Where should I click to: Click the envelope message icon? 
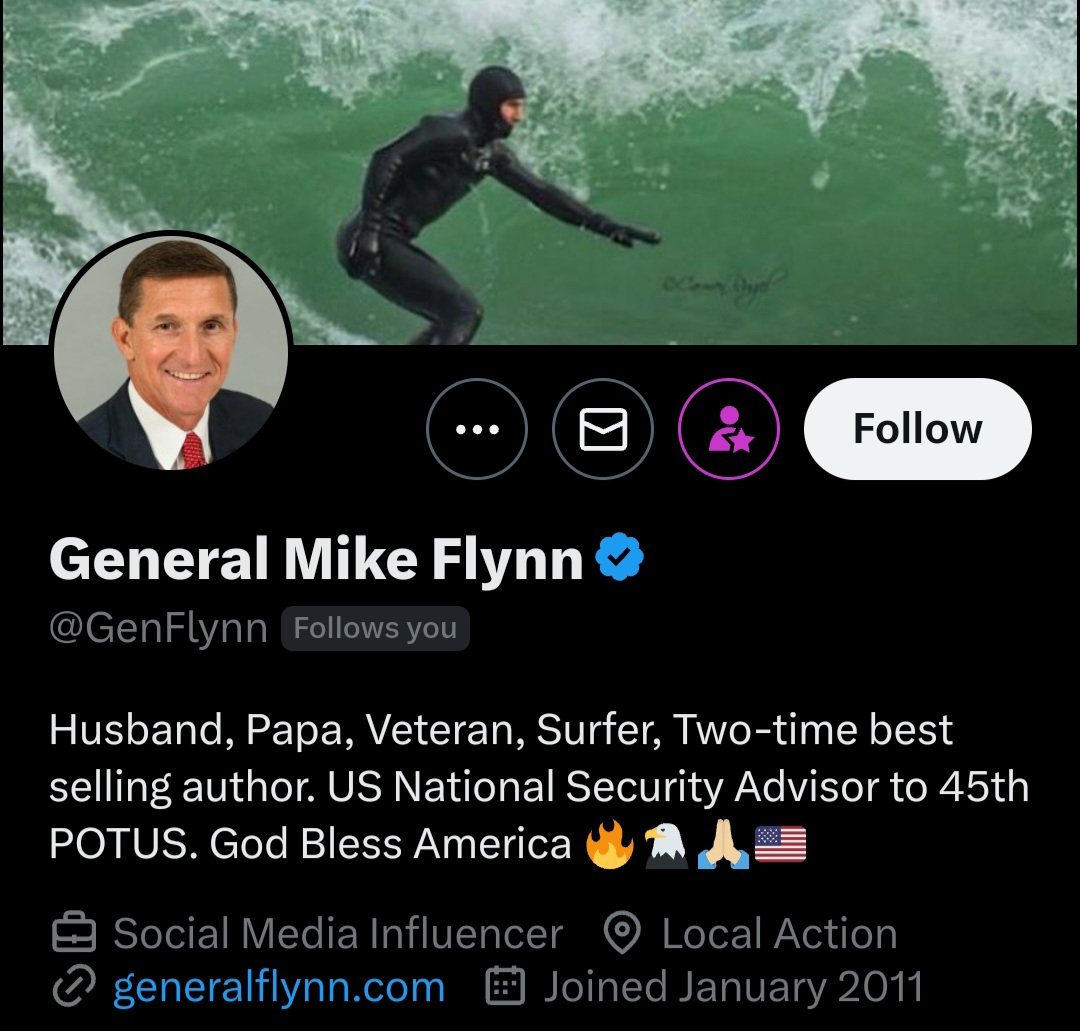[603, 430]
